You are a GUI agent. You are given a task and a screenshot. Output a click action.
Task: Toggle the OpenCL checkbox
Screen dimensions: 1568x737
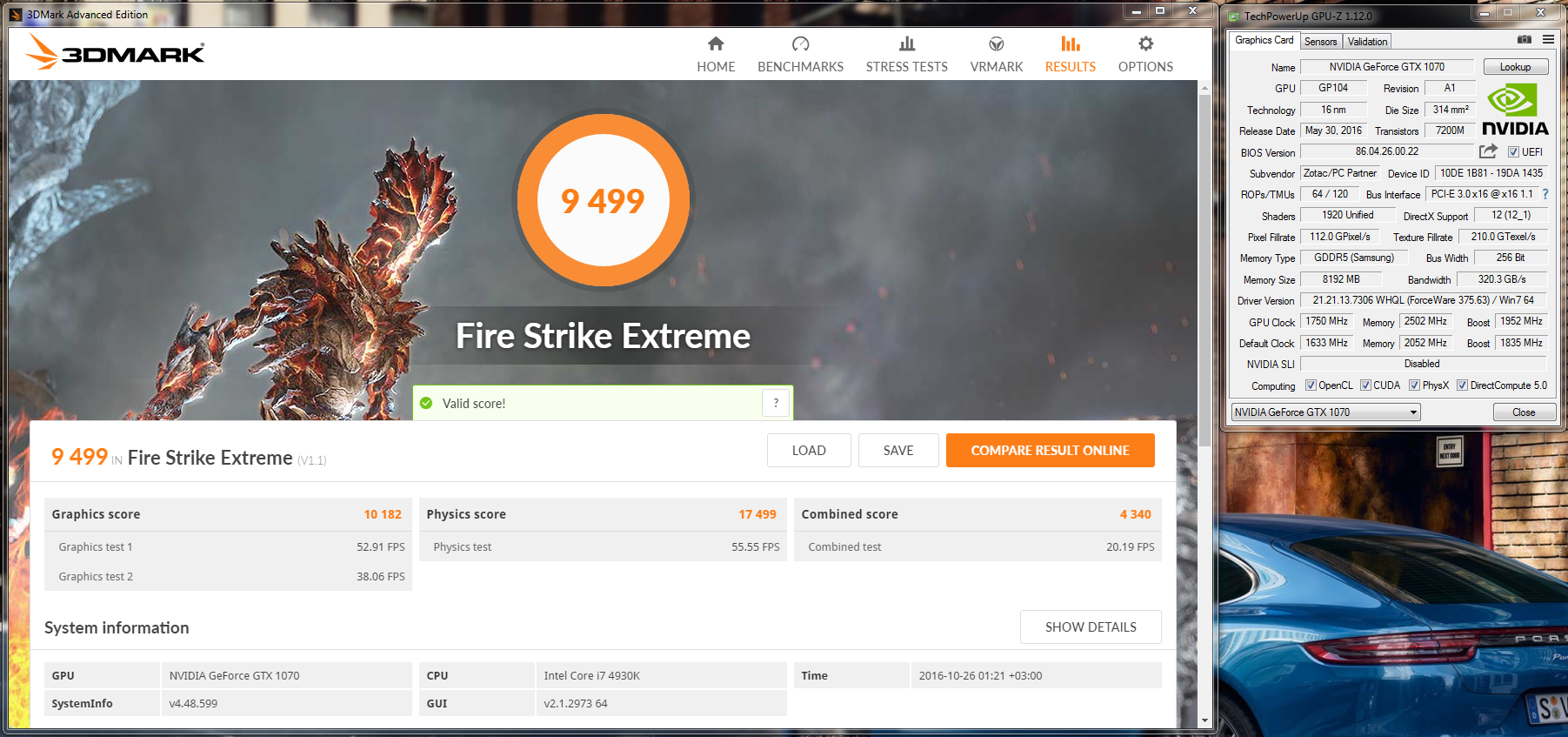[x=1311, y=385]
